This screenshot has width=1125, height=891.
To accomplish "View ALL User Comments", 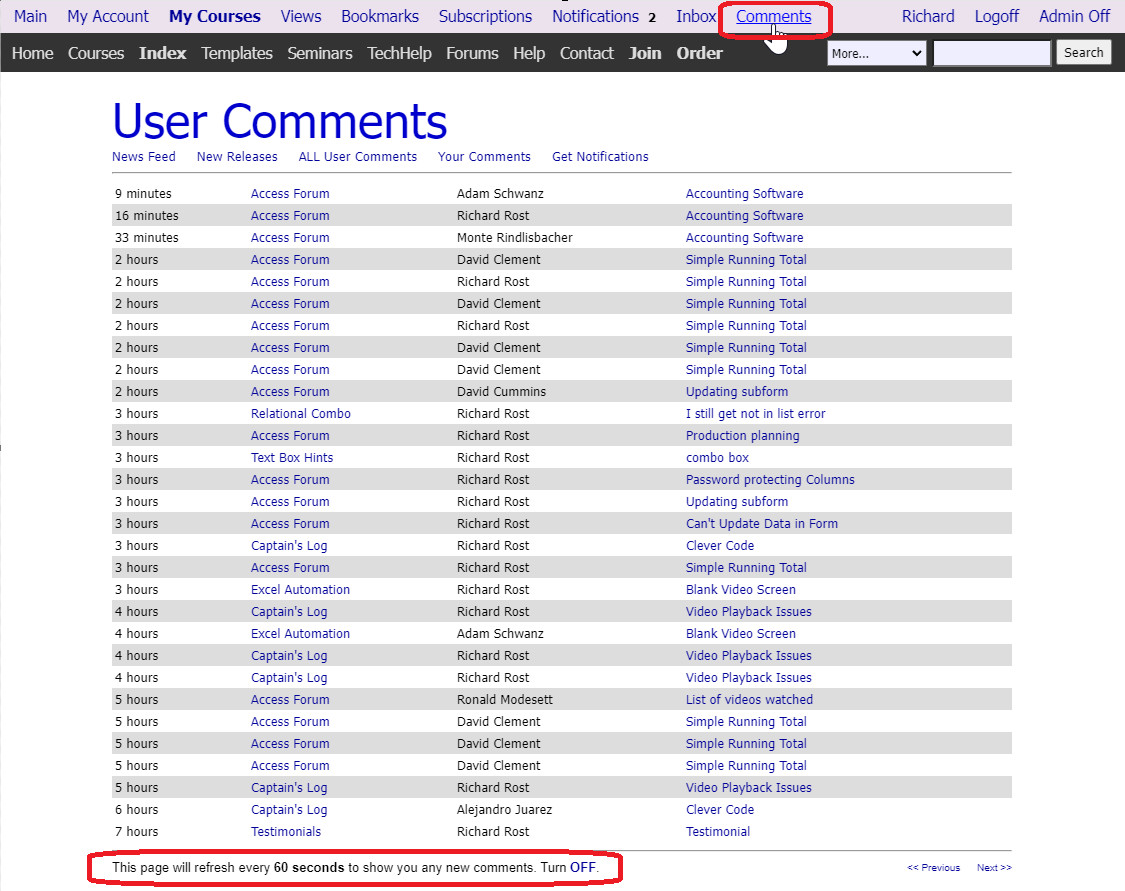I will click(x=357, y=156).
